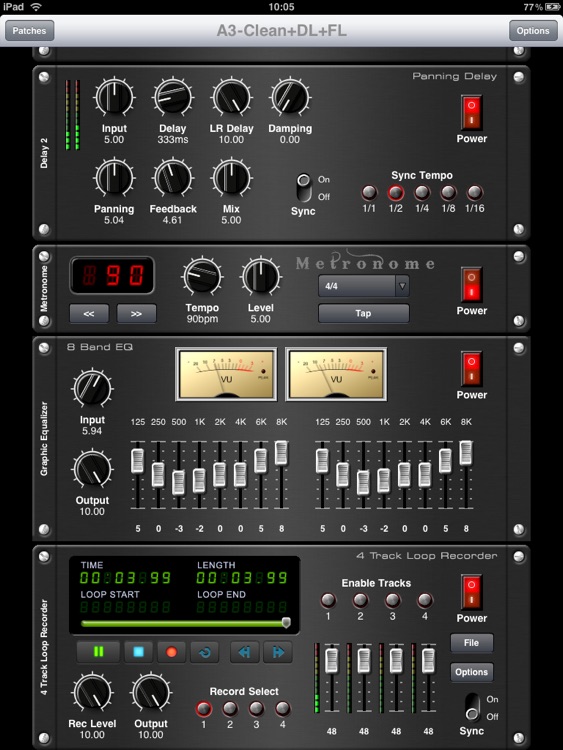Enable Track 1 in Enable Tracks
Screen dimensions: 563x750
coord(328,600)
